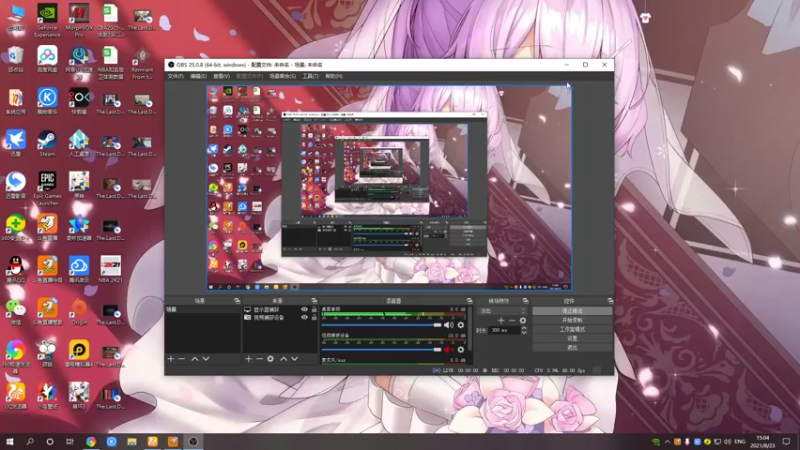Add a scene transition with plus icon

tap(501, 320)
